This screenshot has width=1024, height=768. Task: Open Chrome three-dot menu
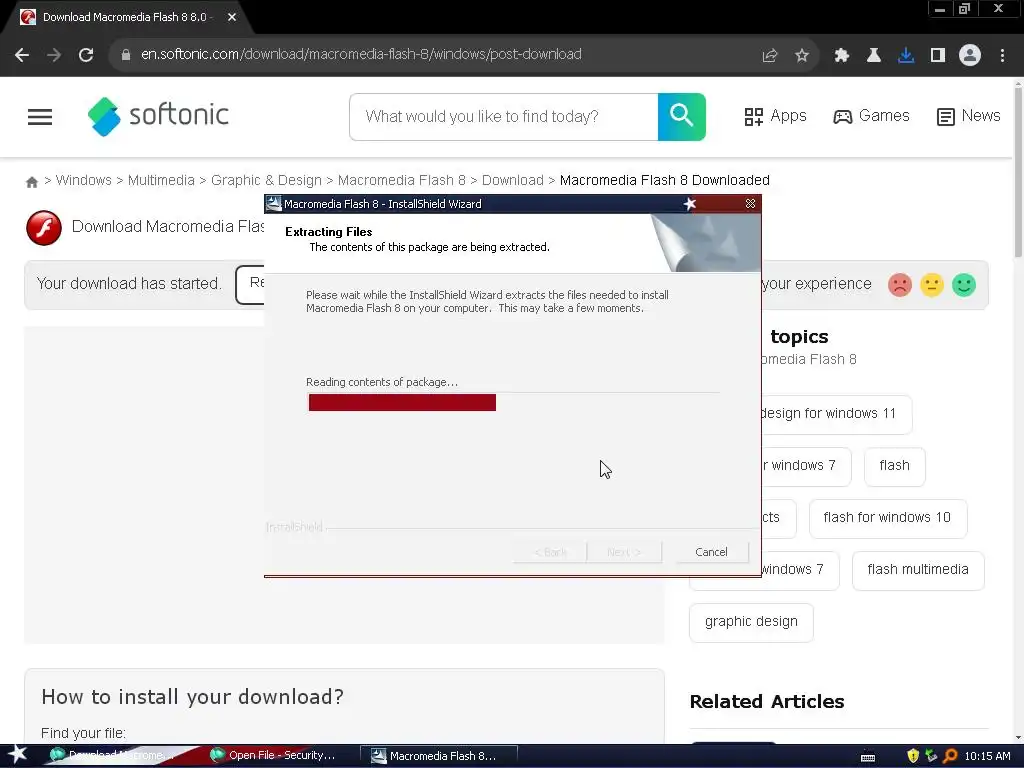[x=1002, y=56]
